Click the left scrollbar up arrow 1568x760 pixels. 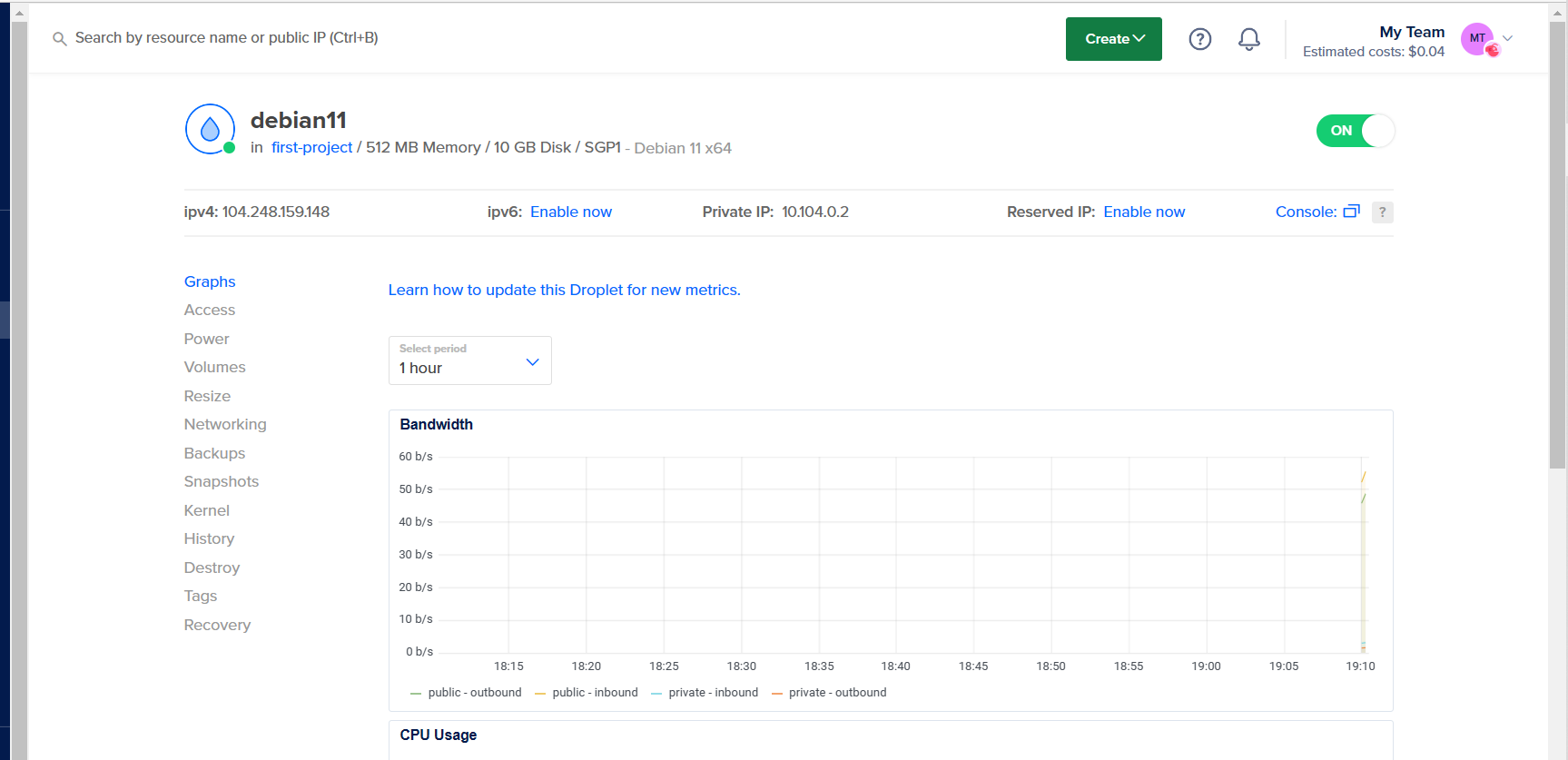19,13
